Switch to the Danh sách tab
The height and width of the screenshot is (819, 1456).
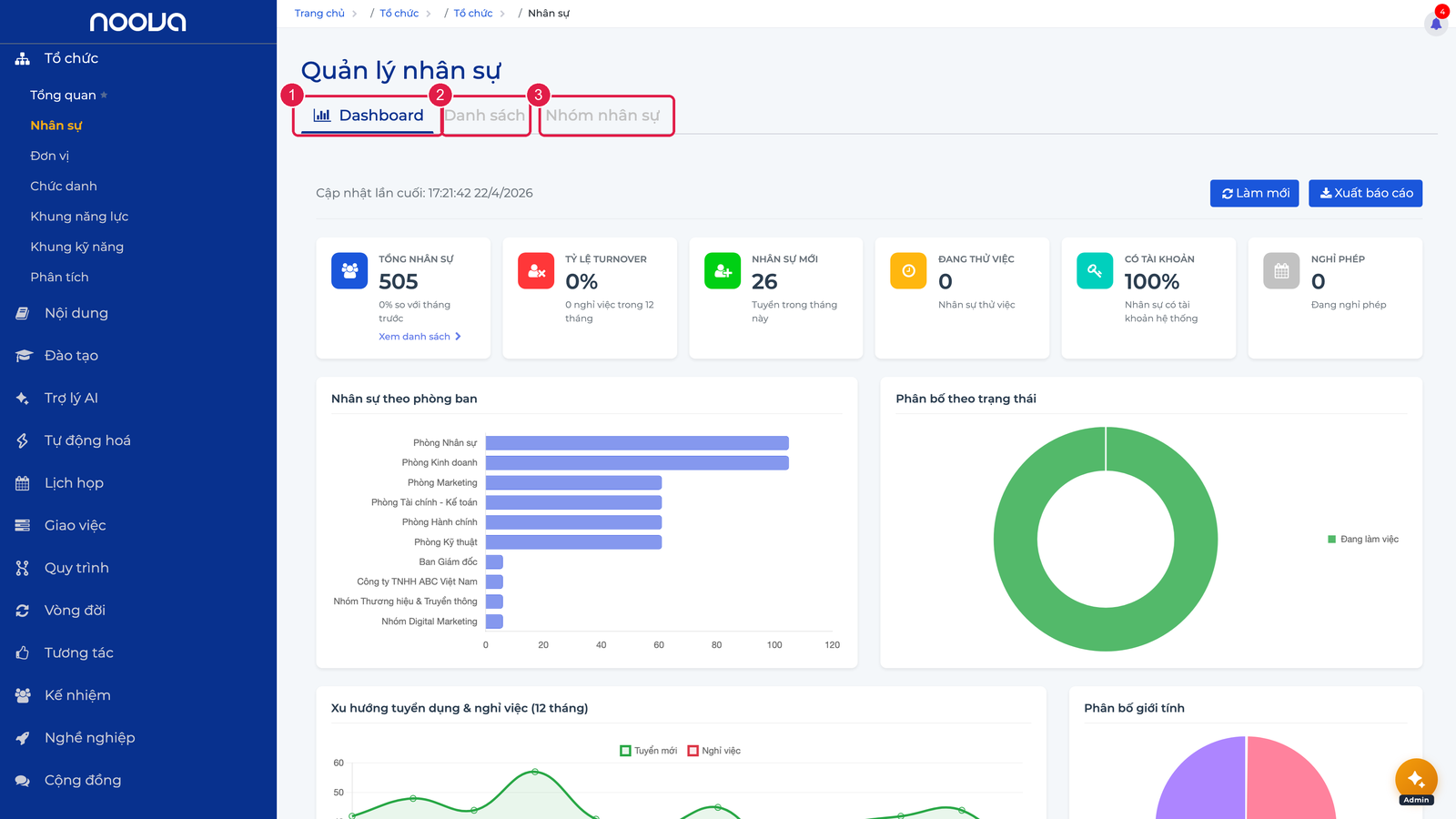[484, 116]
